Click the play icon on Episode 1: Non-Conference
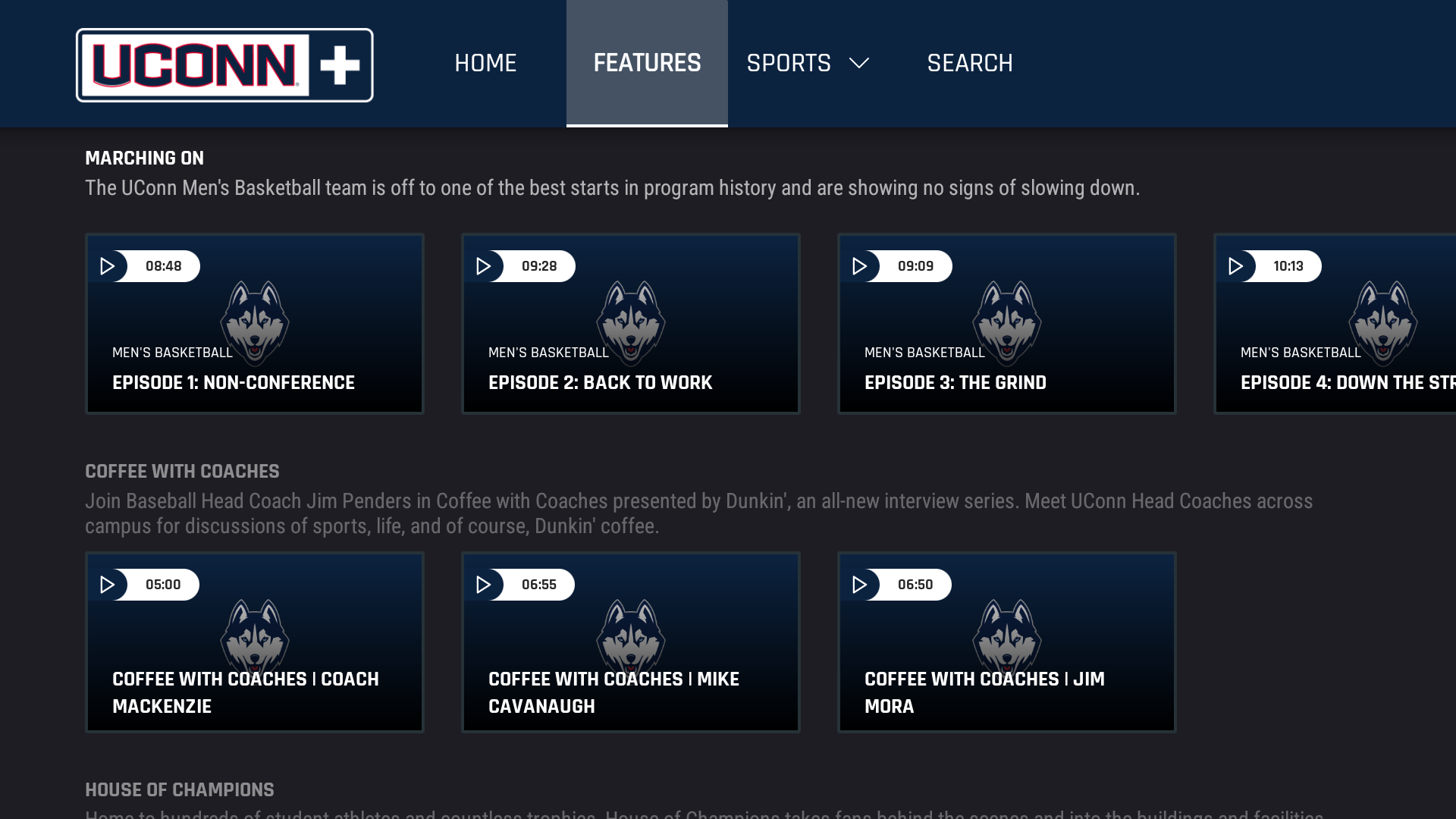The image size is (1456, 819). point(108,266)
